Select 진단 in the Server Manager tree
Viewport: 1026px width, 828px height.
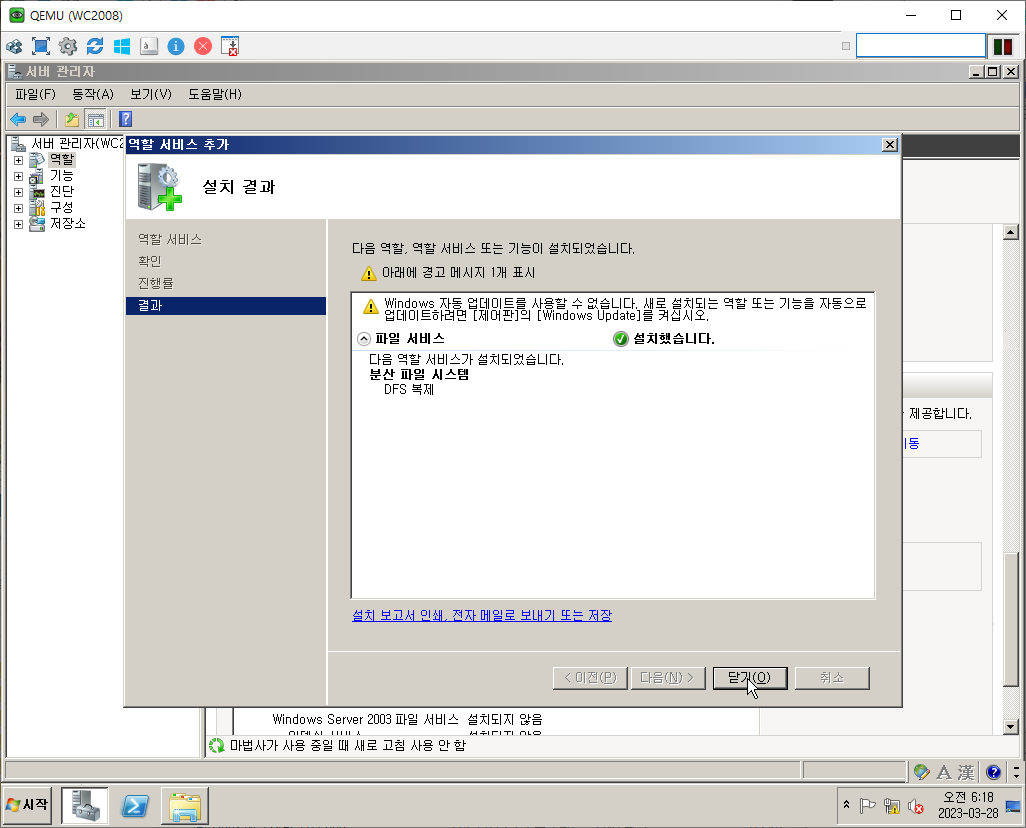coord(62,192)
